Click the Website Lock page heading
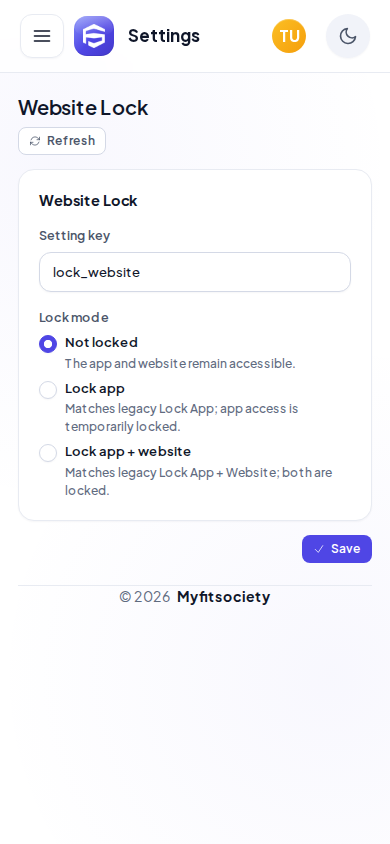 click(x=83, y=108)
